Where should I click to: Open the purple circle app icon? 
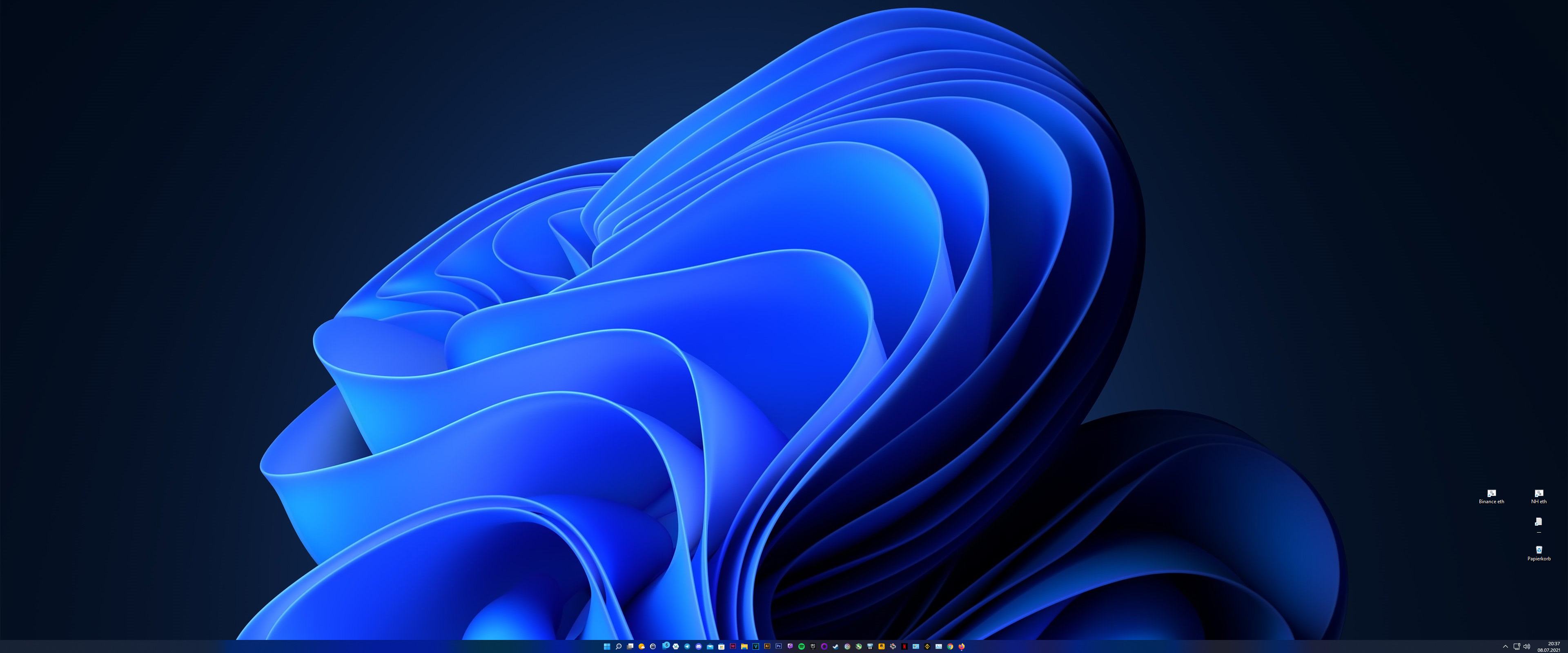(x=824, y=646)
